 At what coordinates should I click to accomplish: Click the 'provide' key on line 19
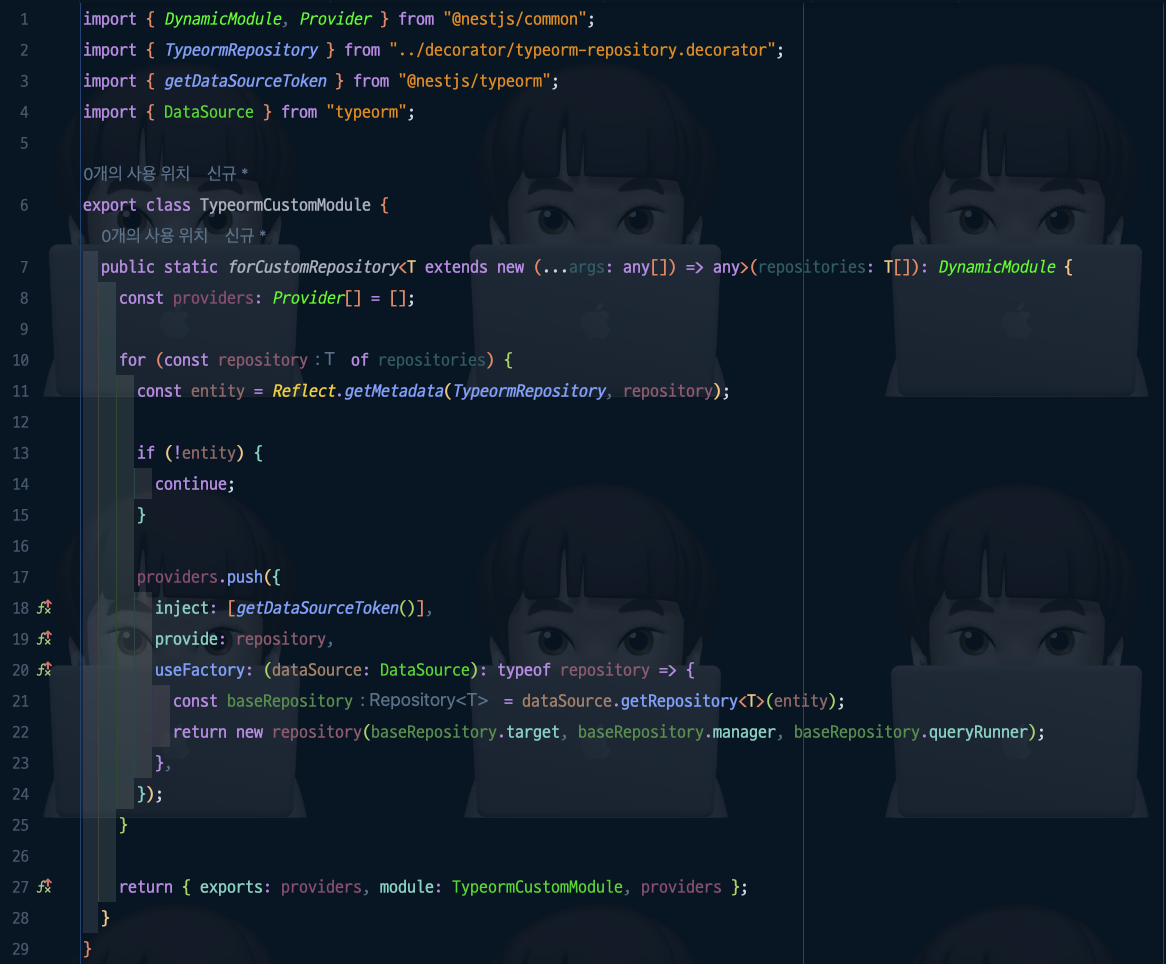pos(186,639)
